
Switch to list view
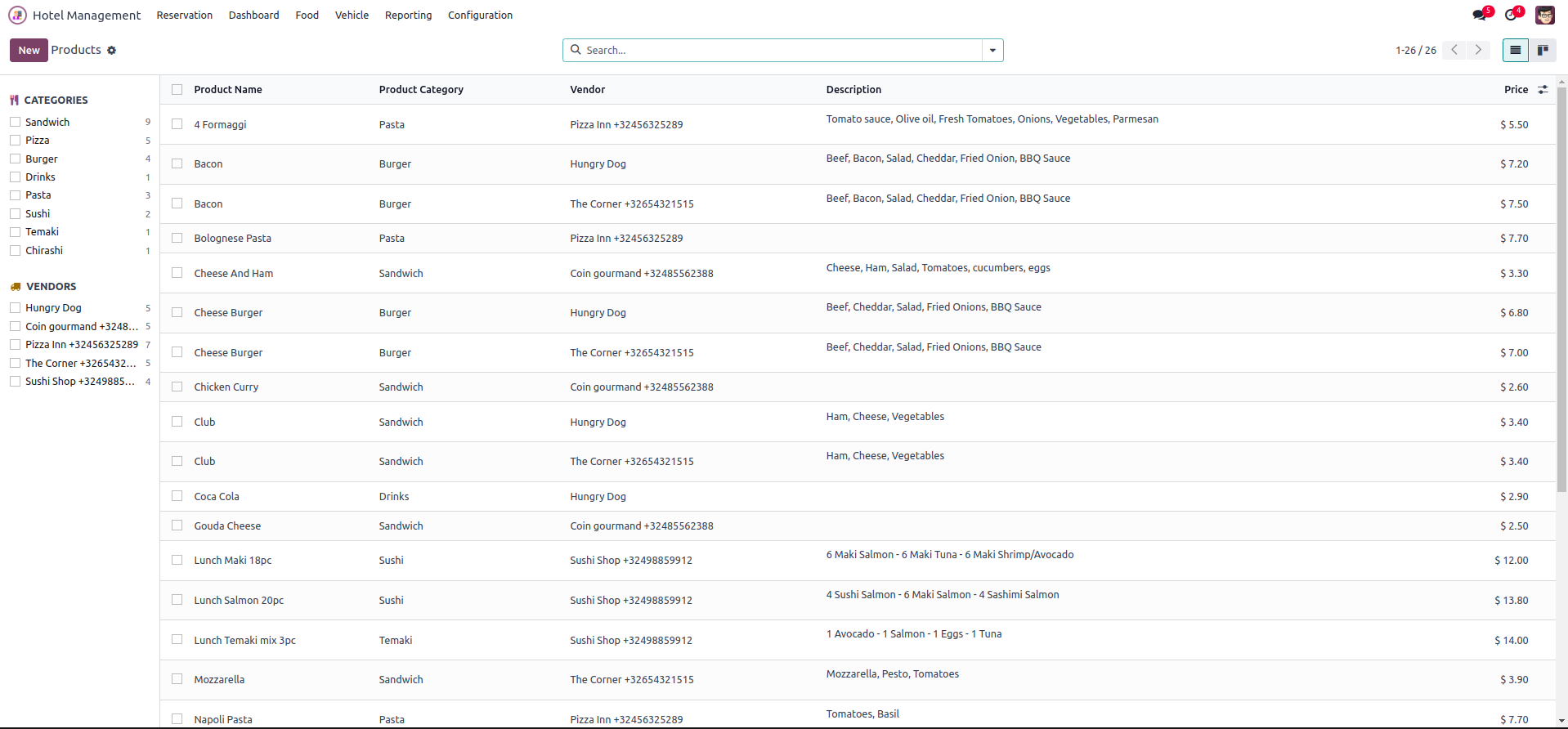[x=1515, y=51]
